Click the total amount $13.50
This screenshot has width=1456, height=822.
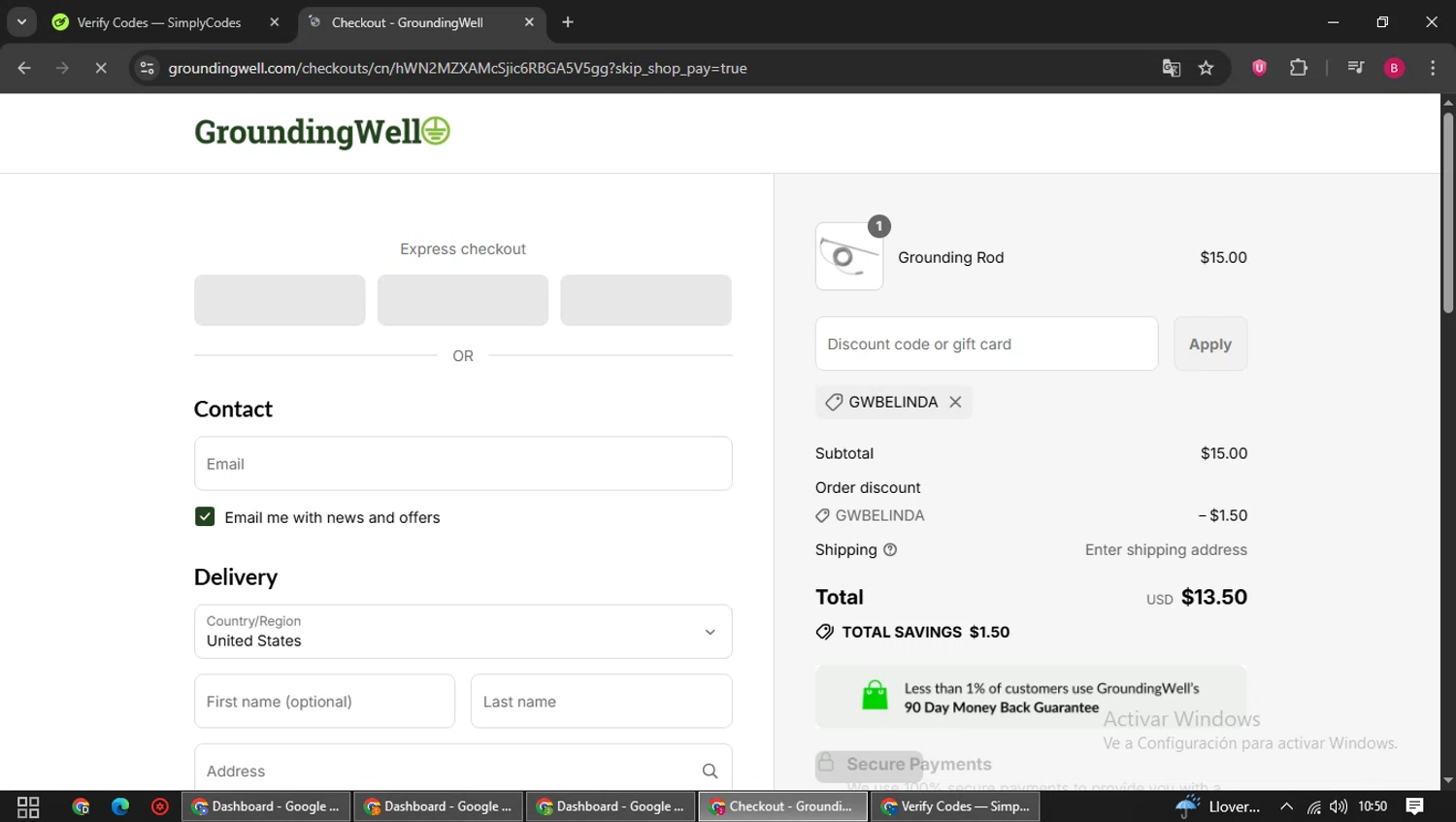(x=1213, y=597)
